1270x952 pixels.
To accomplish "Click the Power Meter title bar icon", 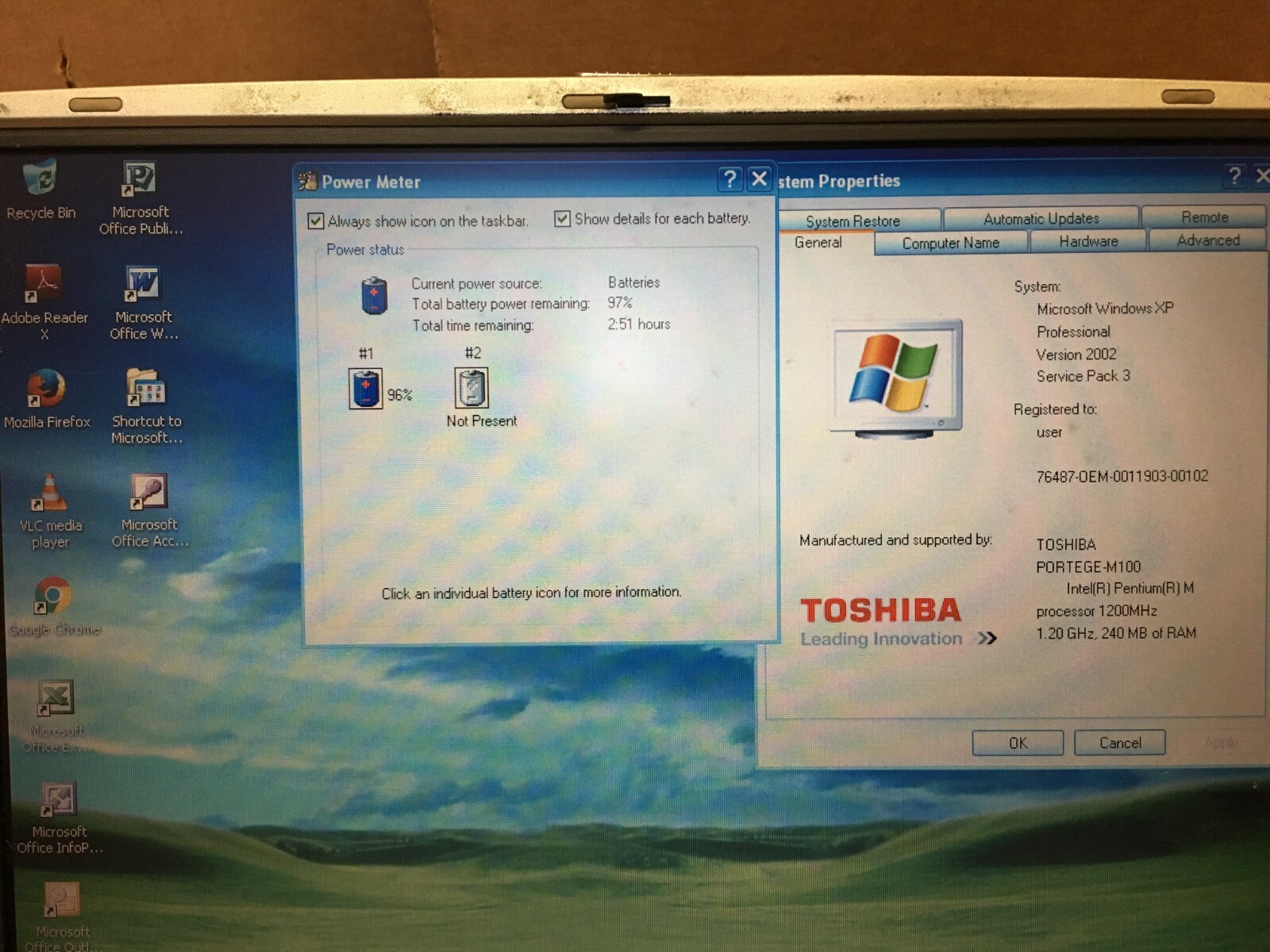I will pos(307,182).
